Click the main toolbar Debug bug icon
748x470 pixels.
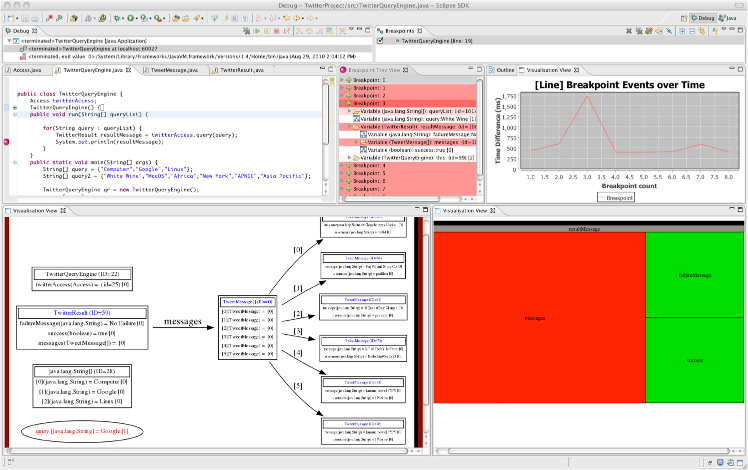(x=116, y=18)
